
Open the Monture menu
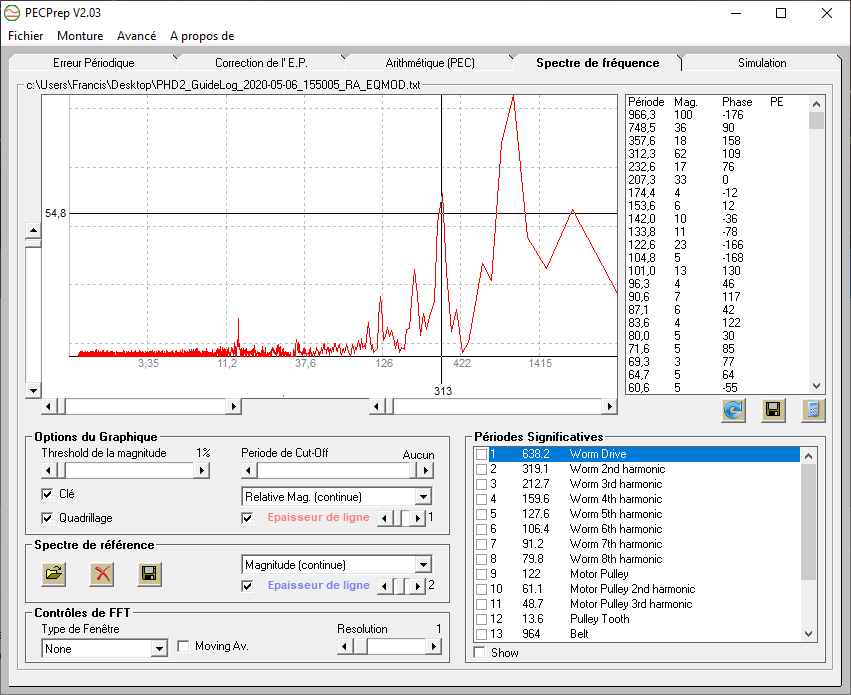coord(80,36)
